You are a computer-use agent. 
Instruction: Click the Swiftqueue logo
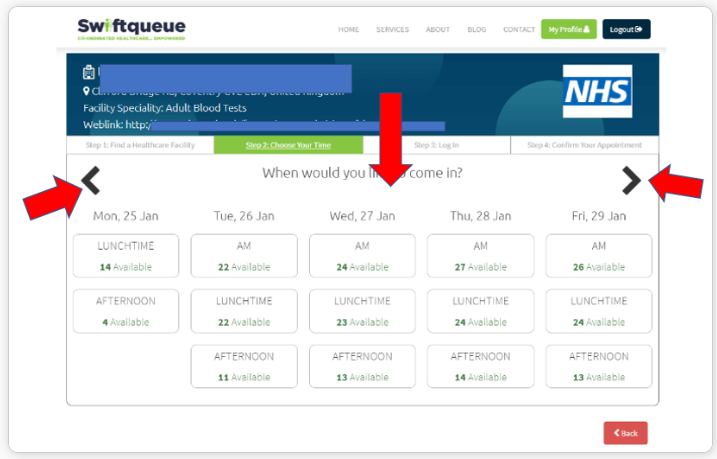[131, 29]
